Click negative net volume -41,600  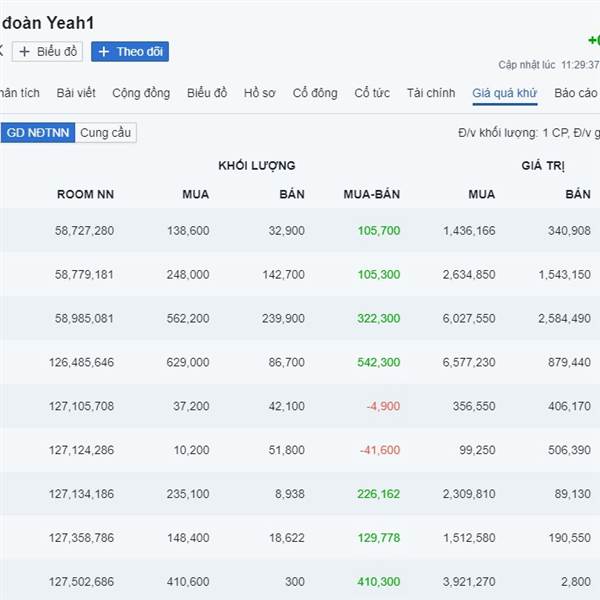coord(380,450)
